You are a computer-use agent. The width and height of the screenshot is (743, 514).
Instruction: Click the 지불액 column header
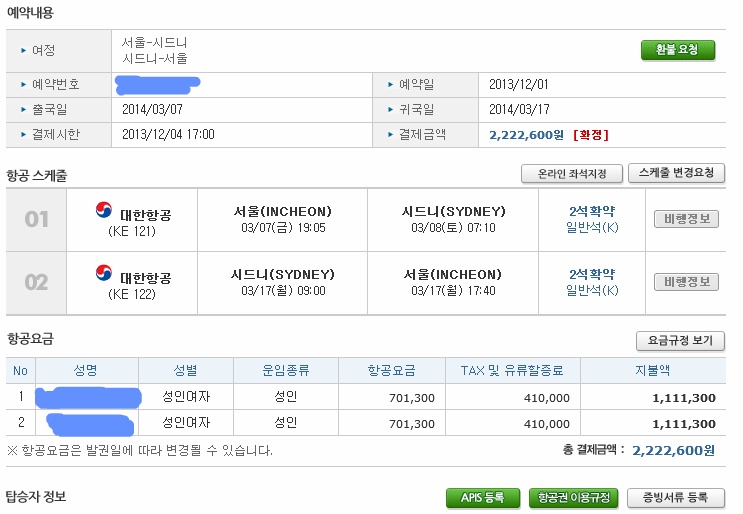pos(652,370)
